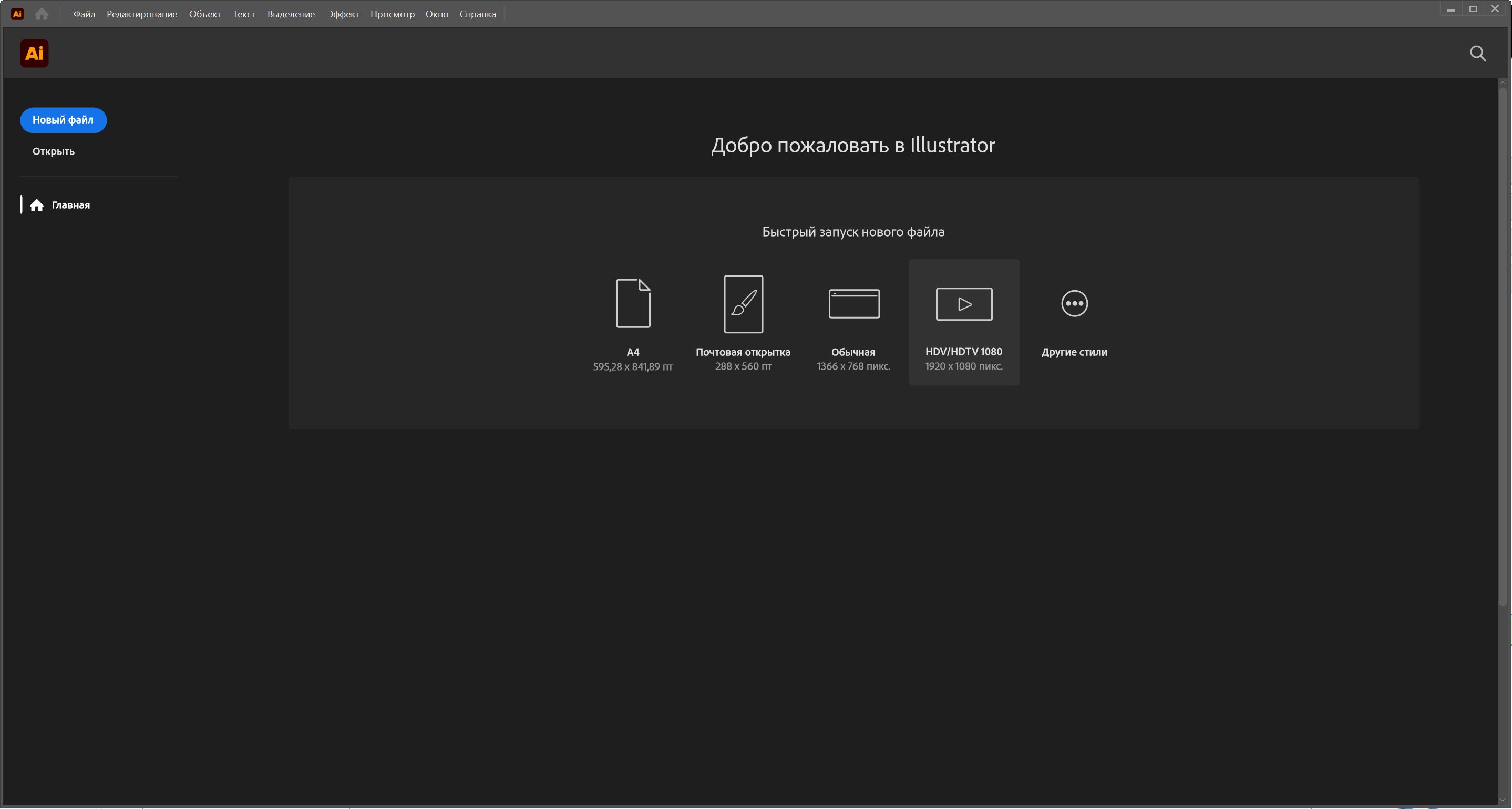Viewport: 1512px width, 809px height.
Task: Open the Редактирование menu
Action: click(x=141, y=14)
